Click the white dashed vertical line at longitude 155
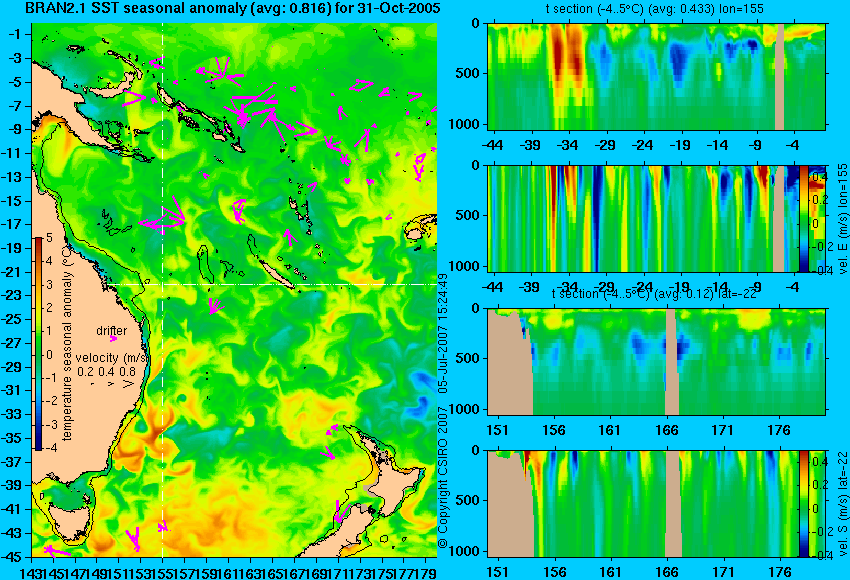Image resolution: width=850 pixels, height=580 pixels. coord(163,290)
